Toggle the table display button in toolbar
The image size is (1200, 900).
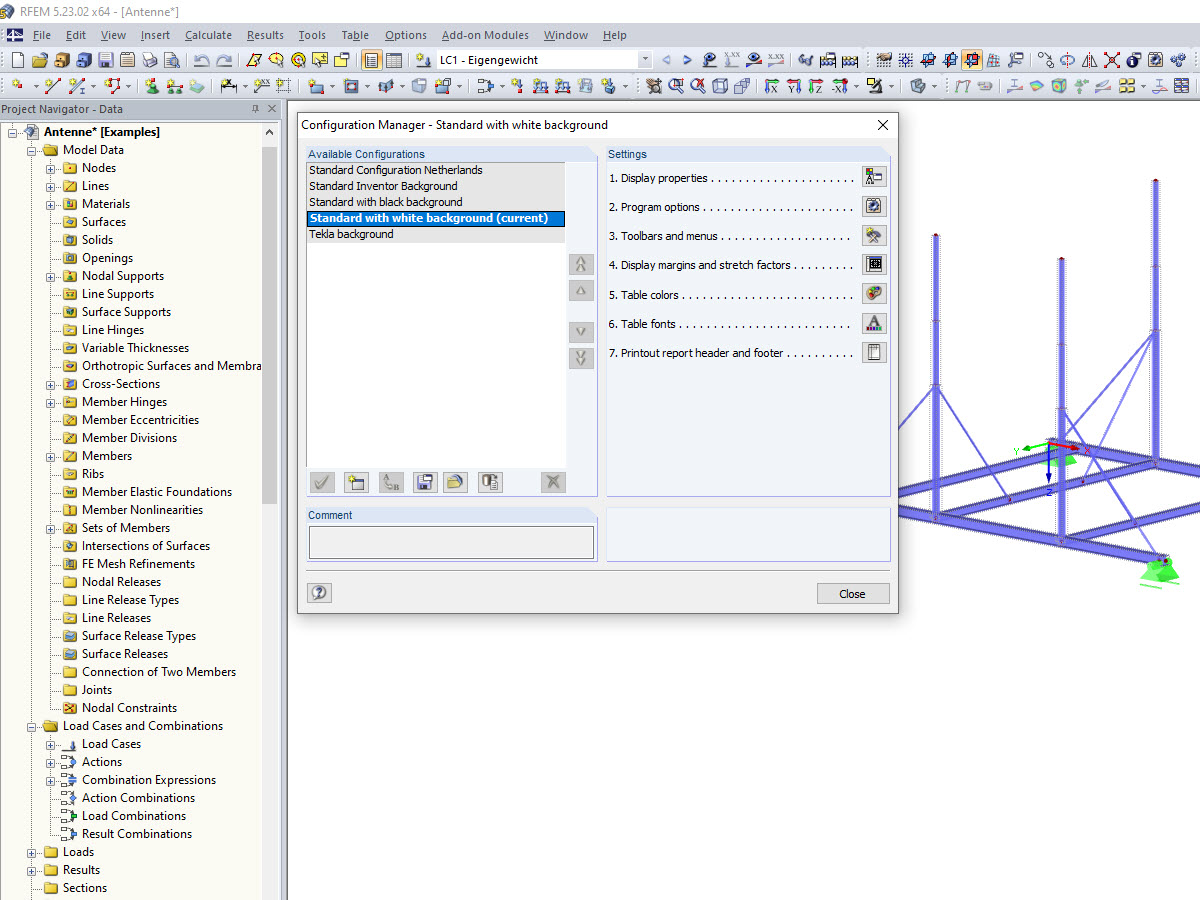(394, 61)
